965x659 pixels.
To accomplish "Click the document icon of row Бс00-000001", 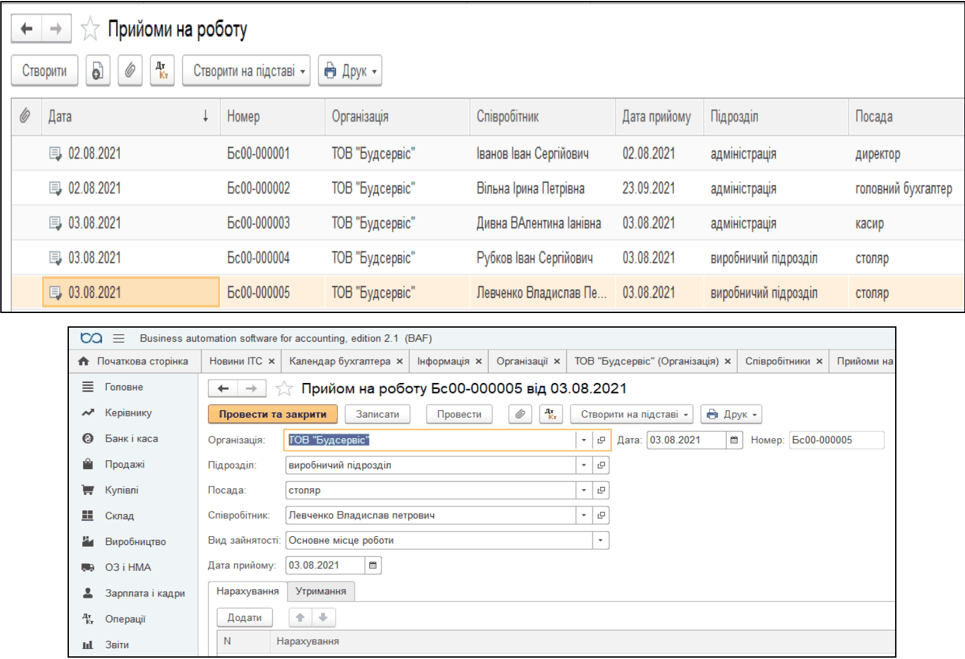I will [x=55, y=153].
